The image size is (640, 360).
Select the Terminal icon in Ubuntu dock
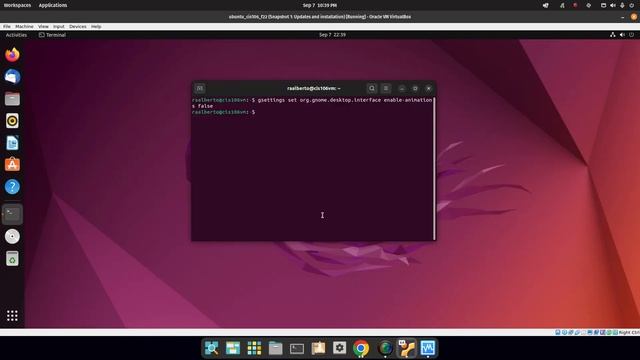12,214
